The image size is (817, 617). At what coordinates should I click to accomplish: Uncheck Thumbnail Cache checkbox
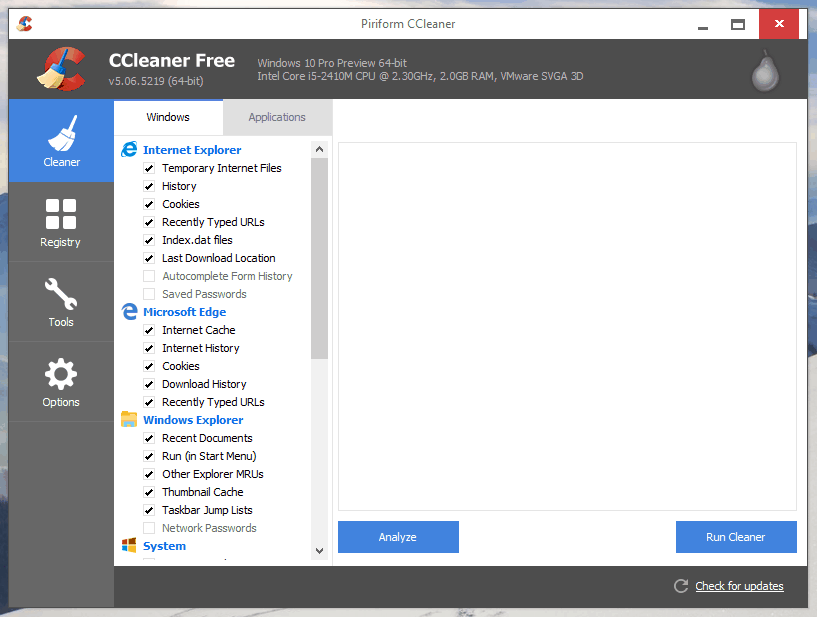149,492
